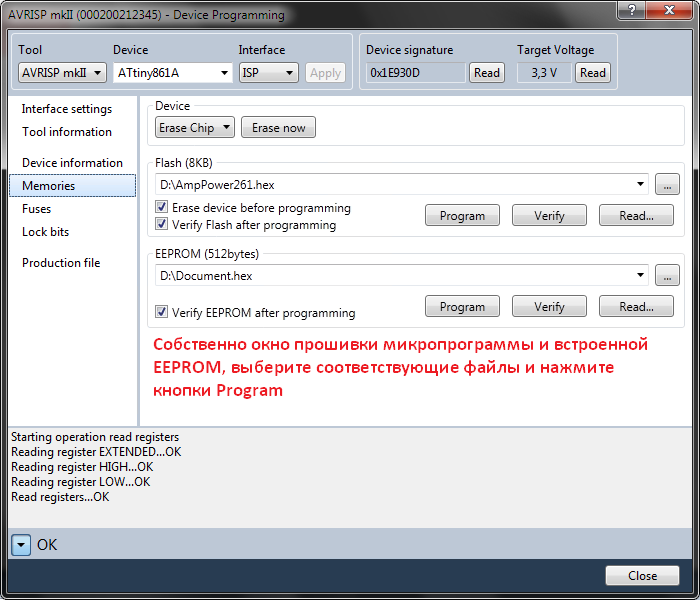Click Erase now button

click(279, 128)
